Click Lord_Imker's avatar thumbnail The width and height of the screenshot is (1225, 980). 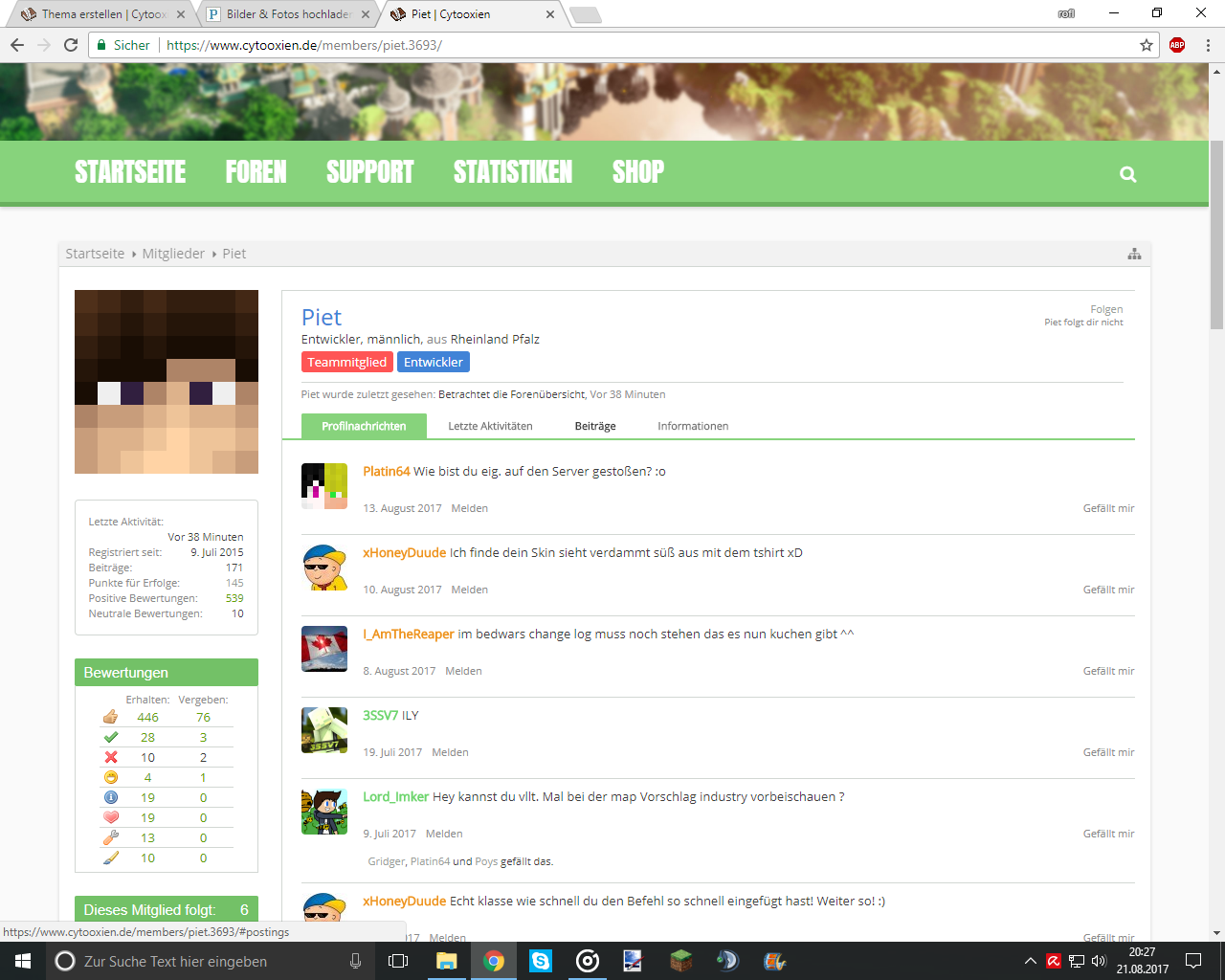(324, 812)
